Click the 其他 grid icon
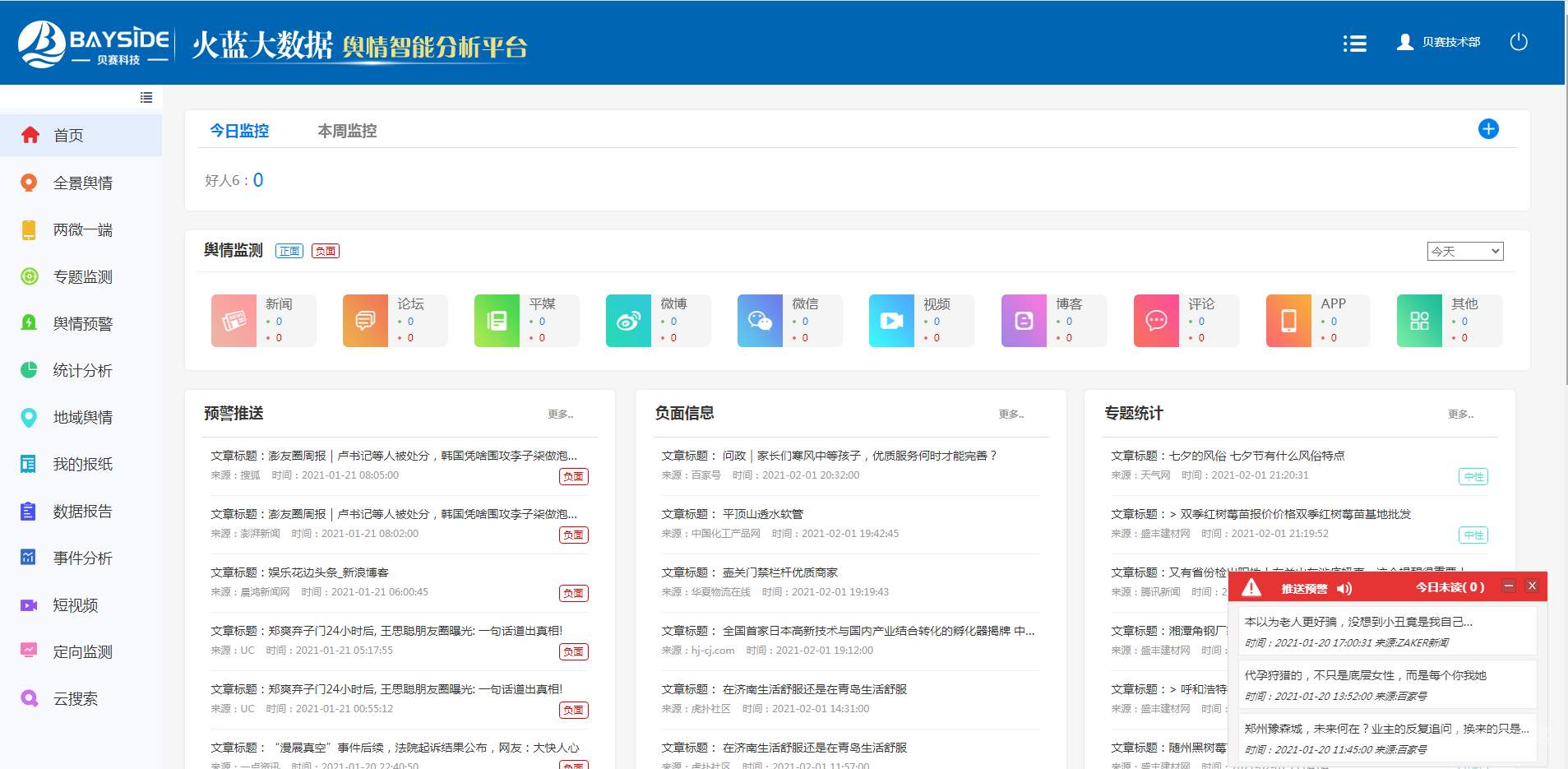 click(1419, 321)
